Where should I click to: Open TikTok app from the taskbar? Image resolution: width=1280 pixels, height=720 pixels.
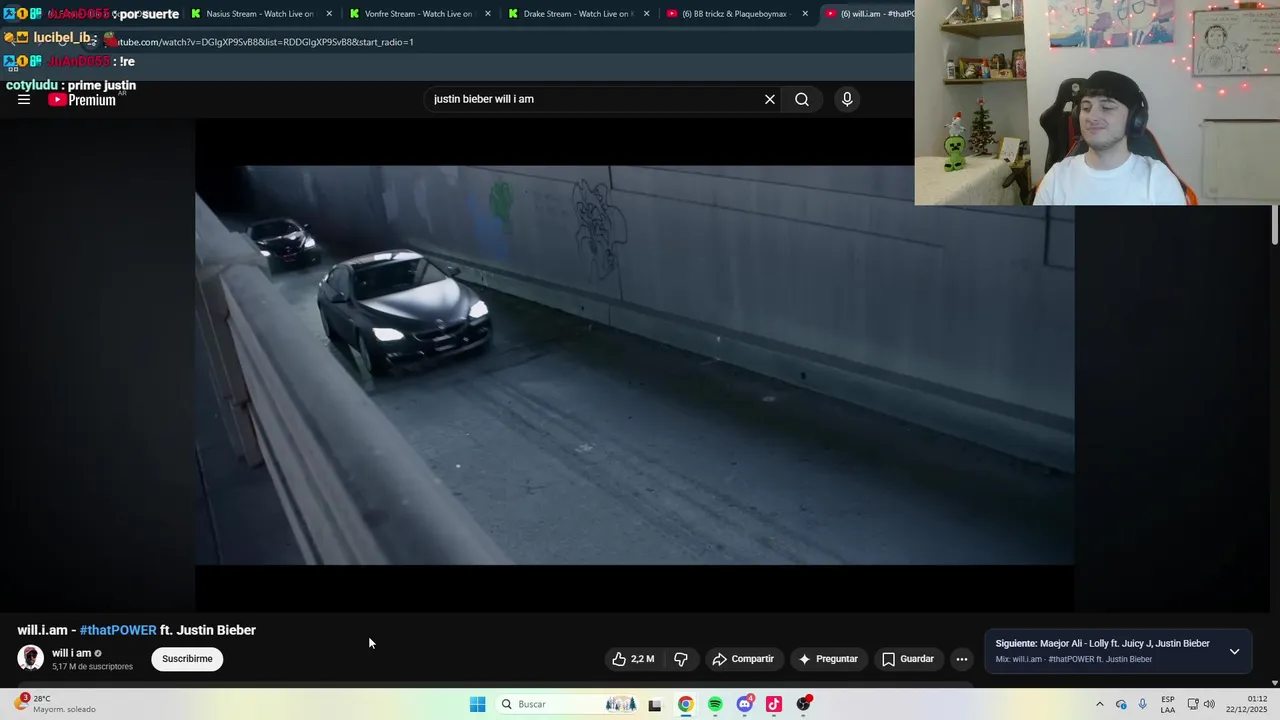tap(774, 704)
